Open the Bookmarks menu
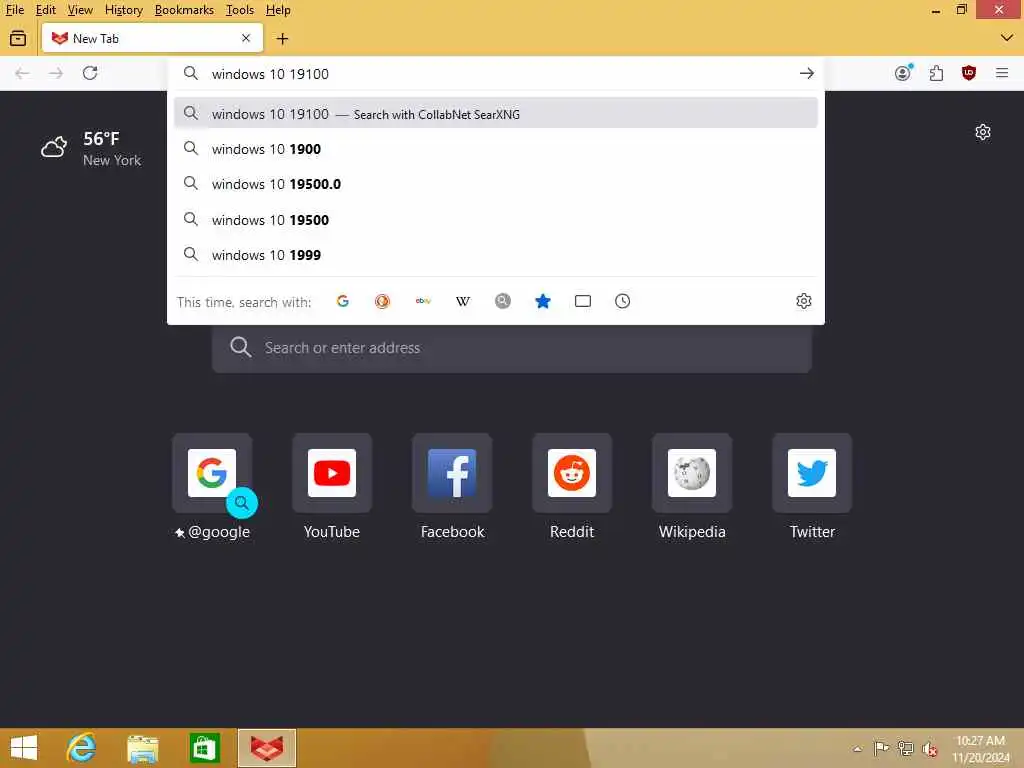Image resolution: width=1024 pixels, height=768 pixels. (x=184, y=10)
